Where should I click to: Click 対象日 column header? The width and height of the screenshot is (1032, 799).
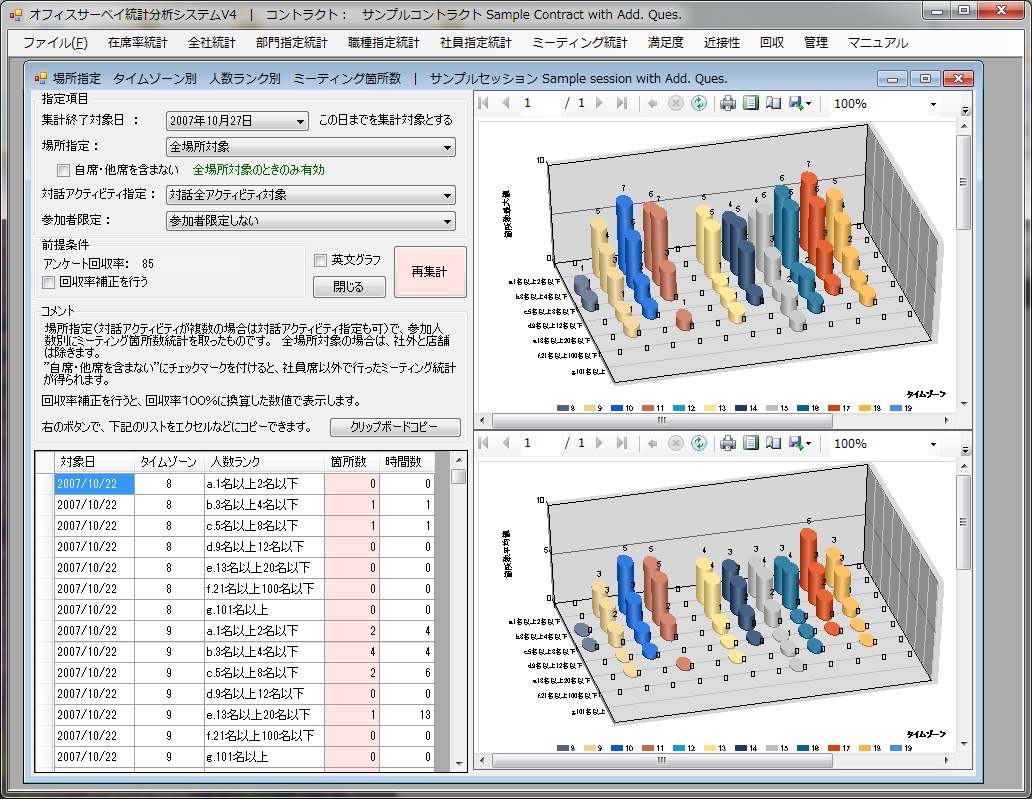(x=95, y=462)
